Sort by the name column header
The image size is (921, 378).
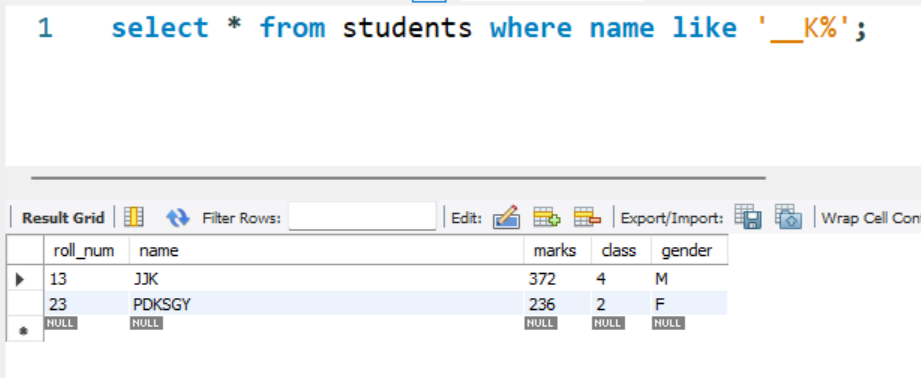[327, 251]
